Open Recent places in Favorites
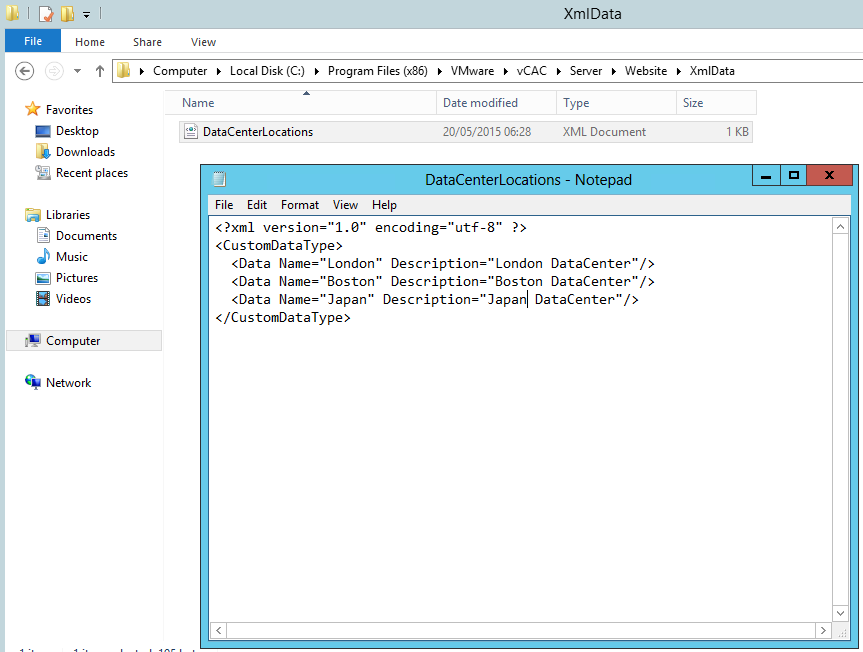Viewport: 863px width, 652px height. click(x=92, y=173)
